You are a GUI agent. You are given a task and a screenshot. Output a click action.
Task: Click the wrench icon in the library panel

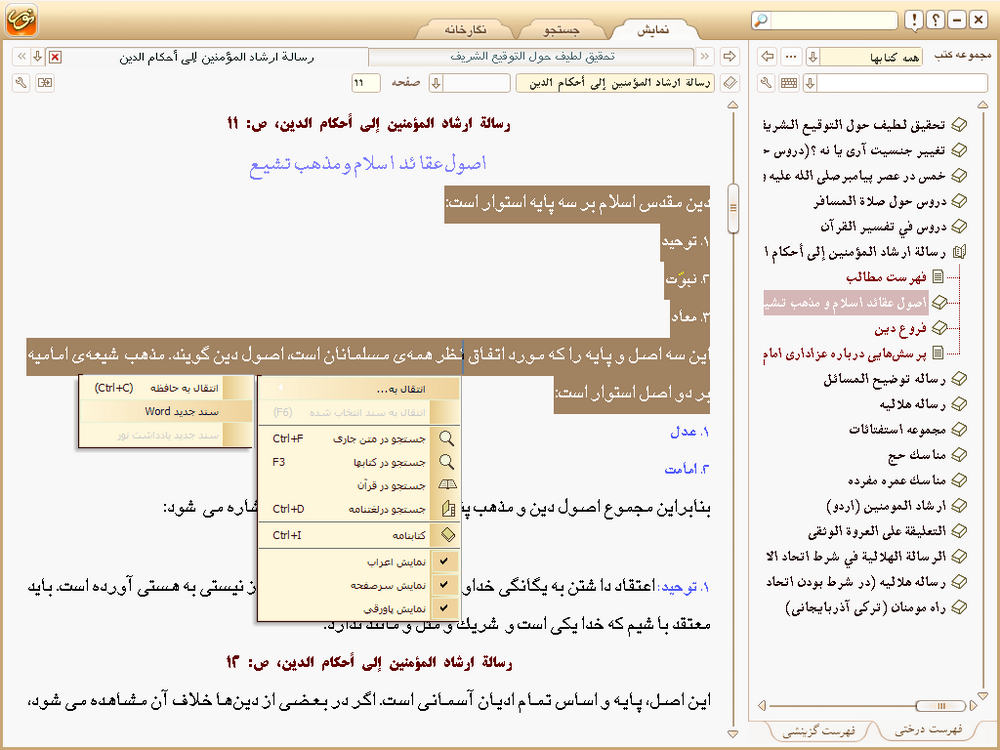tap(767, 83)
